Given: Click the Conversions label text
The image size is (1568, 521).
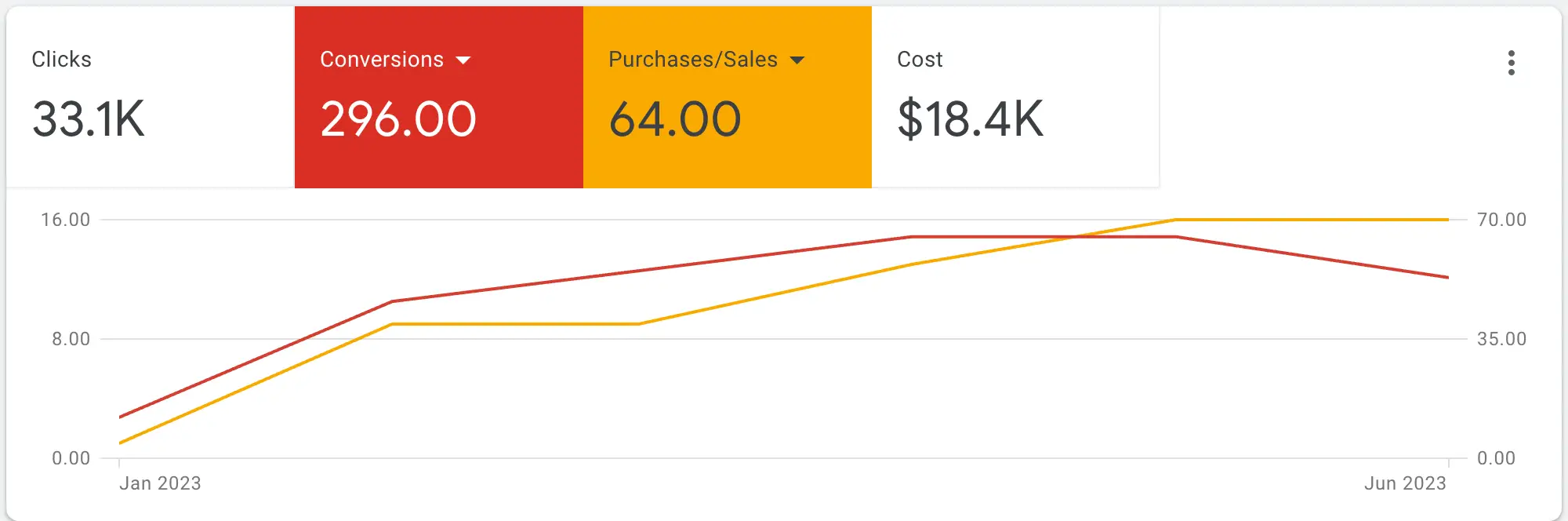Looking at the screenshot, I should [x=382, y=60].
